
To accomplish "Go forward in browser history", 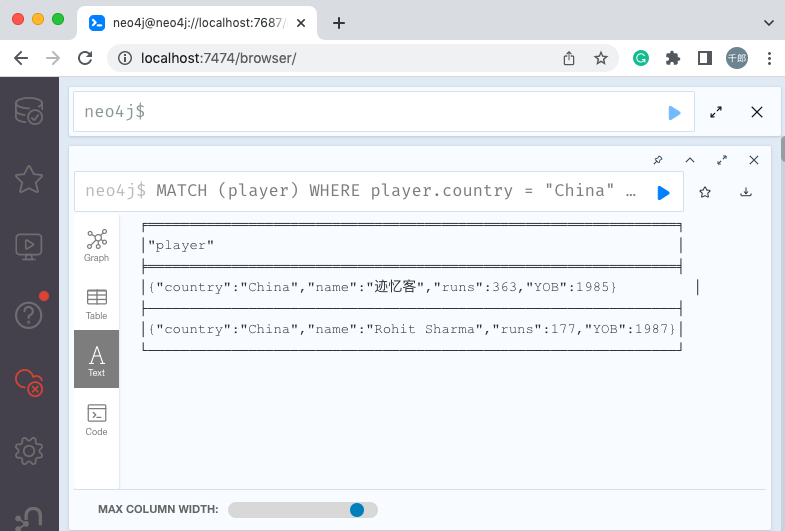I will pyautogui.click(x=53, y=58).
